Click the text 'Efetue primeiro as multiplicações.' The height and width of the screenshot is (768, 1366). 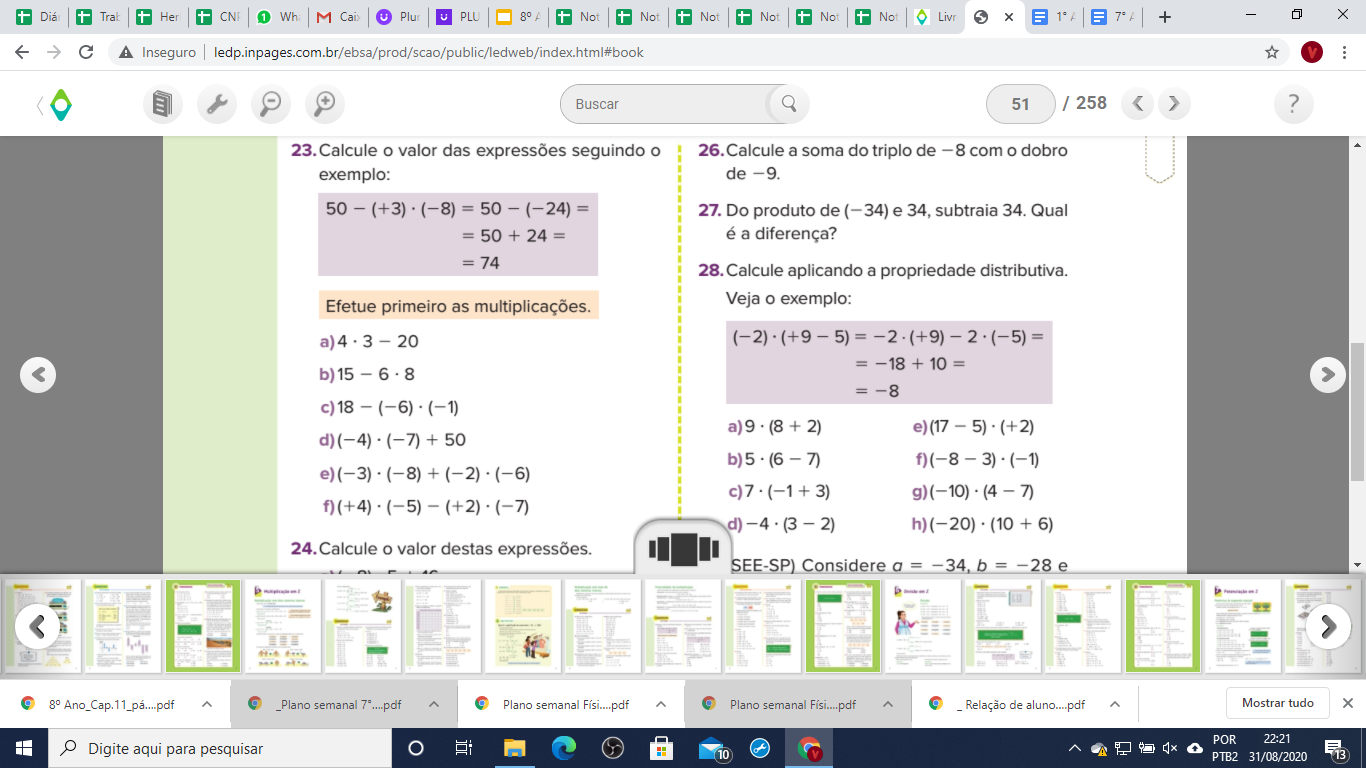coord(458,306)
